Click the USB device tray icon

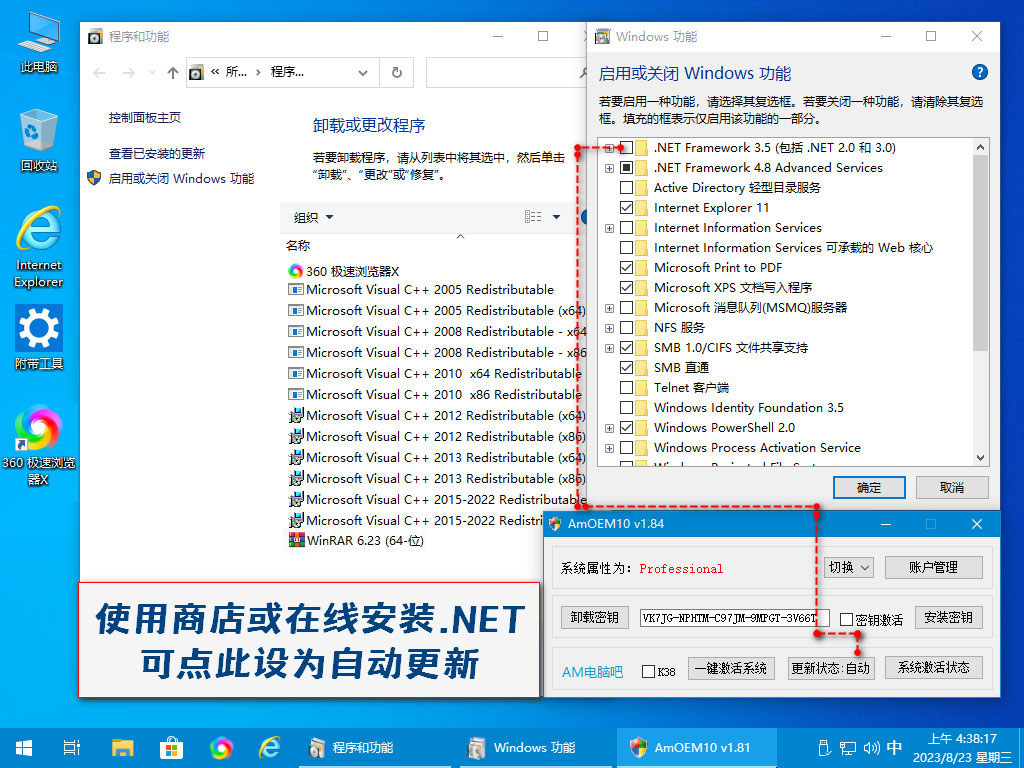[x=825, y=748]
